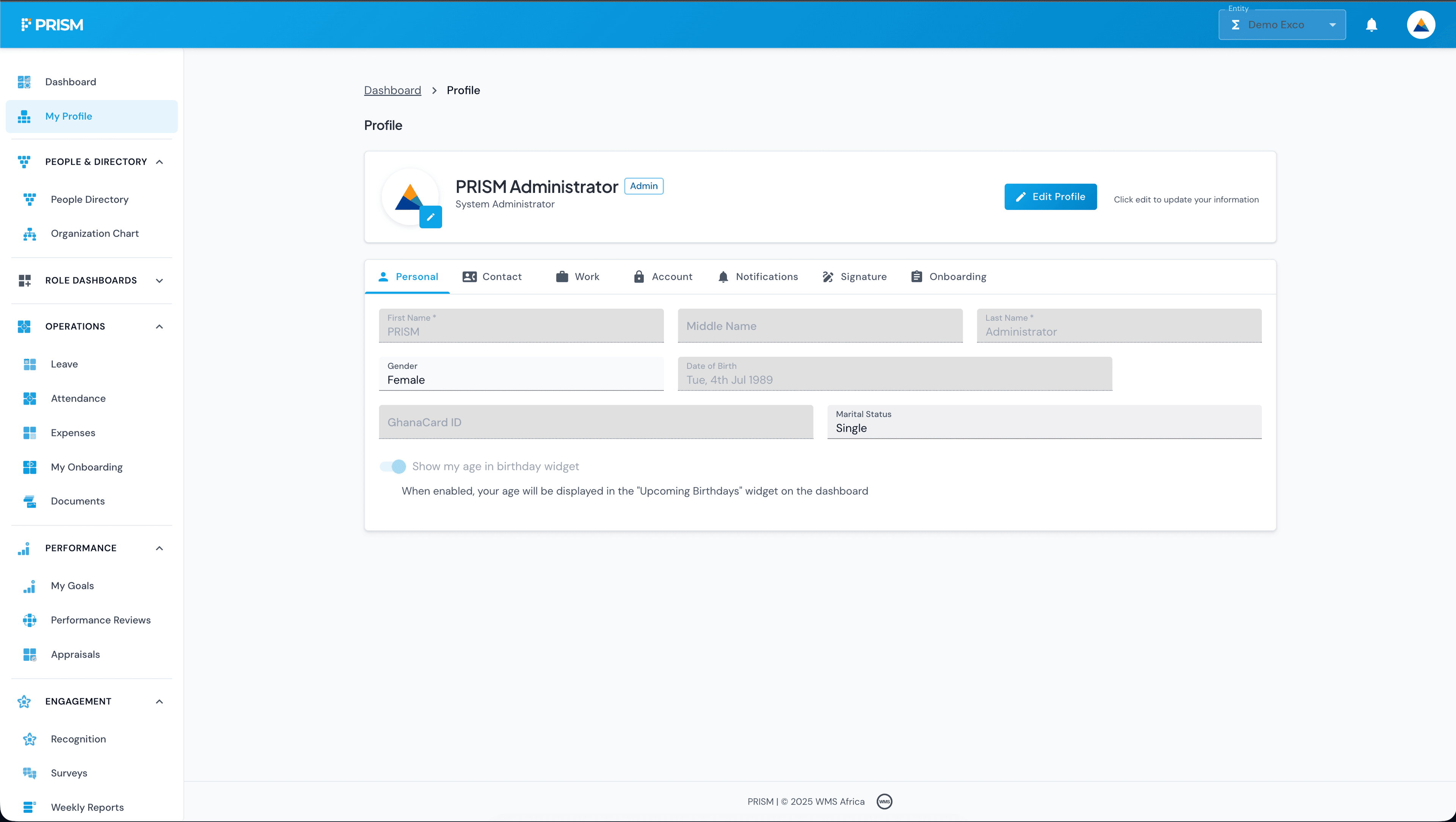This screenshot has width=1456, height=822.
Task: Click the user avatar in top-right corner
Action: tap(1421, 24)
